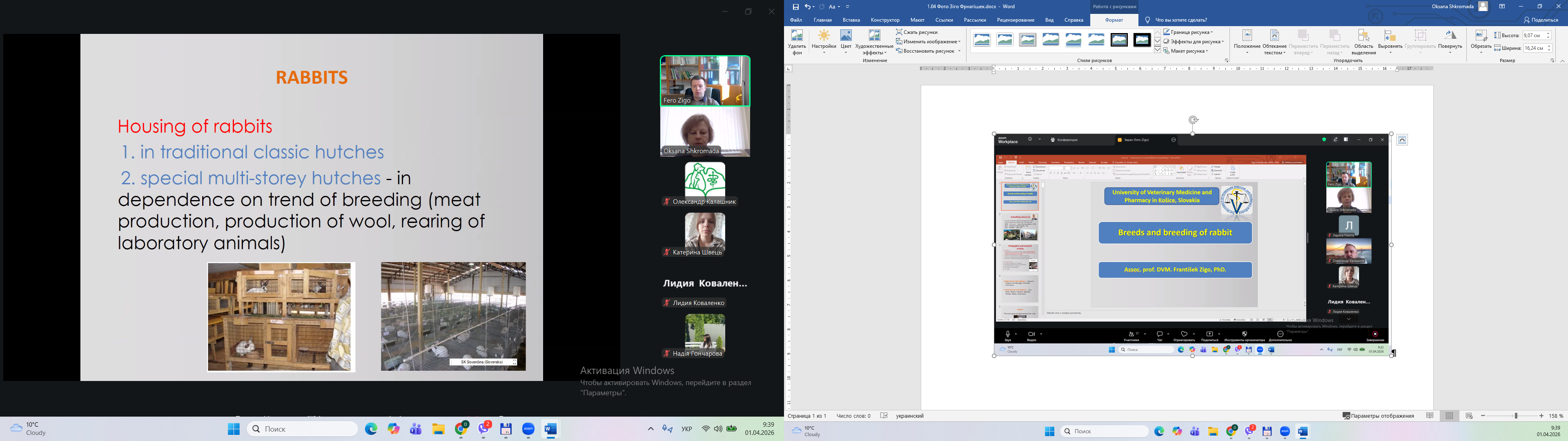Switch to Read Mode view in the status bar
This screenshot has width=1568, height=441.
(x=1430, y=416)
